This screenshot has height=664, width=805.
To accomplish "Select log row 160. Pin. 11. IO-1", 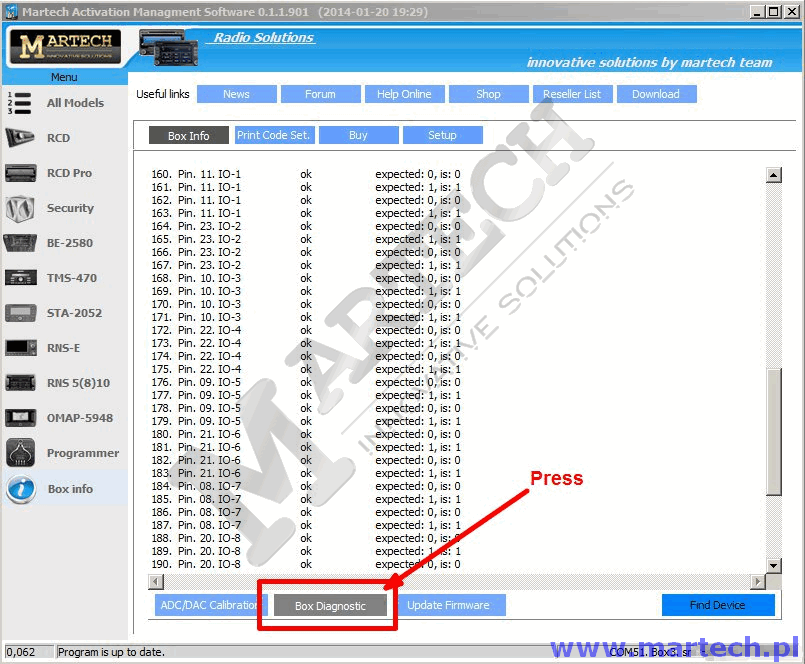I will point(306,174).
